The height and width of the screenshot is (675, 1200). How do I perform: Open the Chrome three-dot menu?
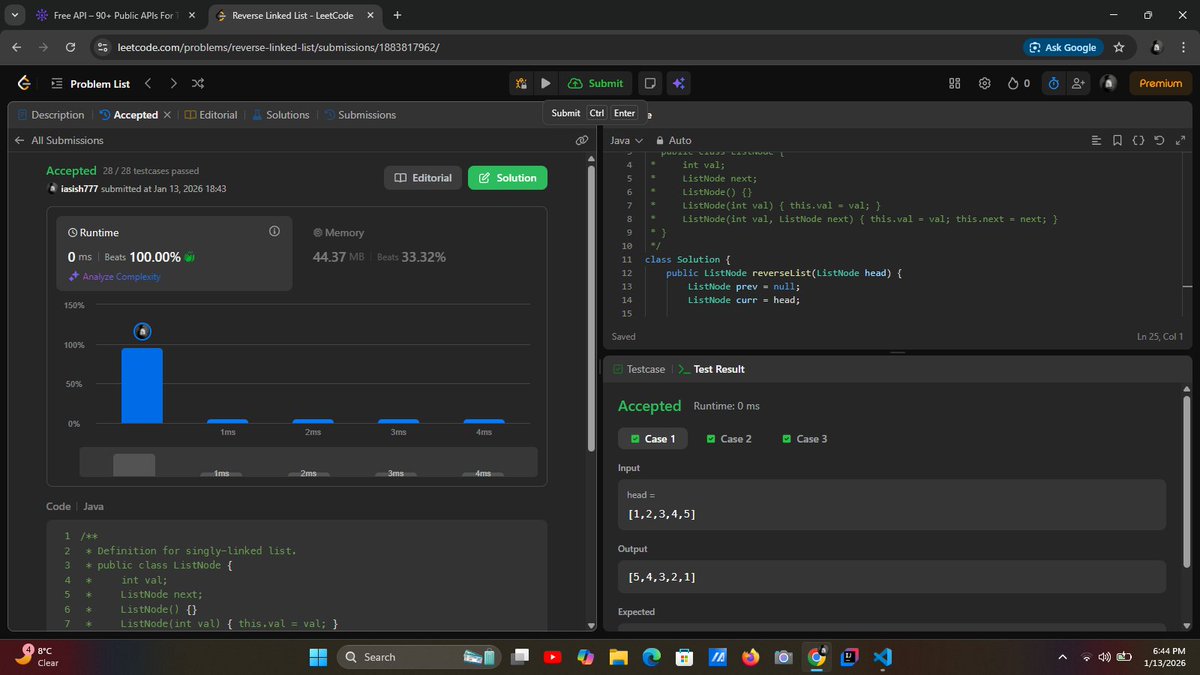1181,47
